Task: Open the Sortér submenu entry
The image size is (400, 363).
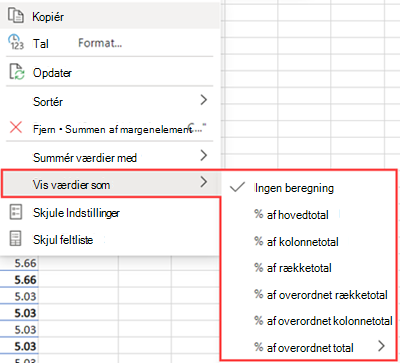Action: (x=110, y=101)
